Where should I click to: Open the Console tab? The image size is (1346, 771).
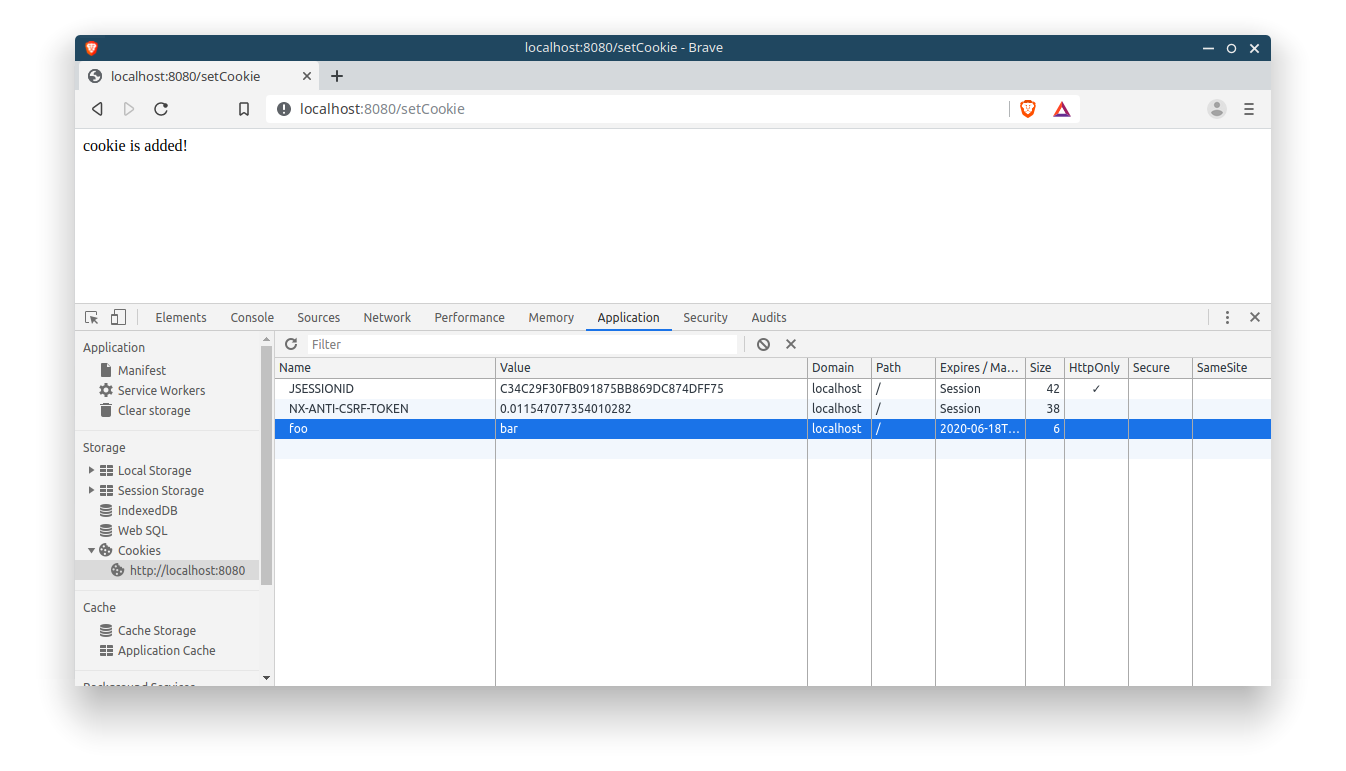(251, 317)
